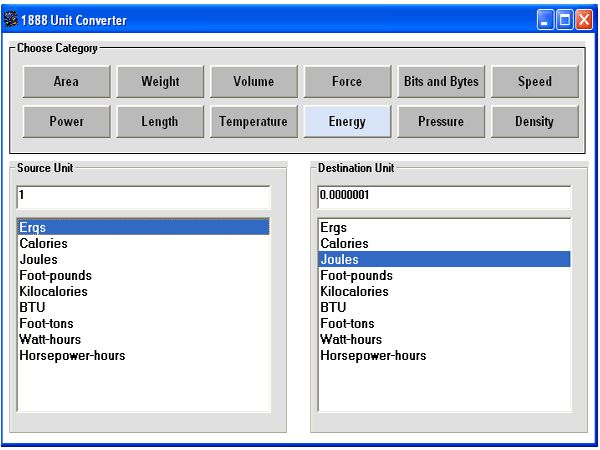
Task: Select Foot-tons in Destination Unit list
Action: pyautogui.click(x=444, y=323)
